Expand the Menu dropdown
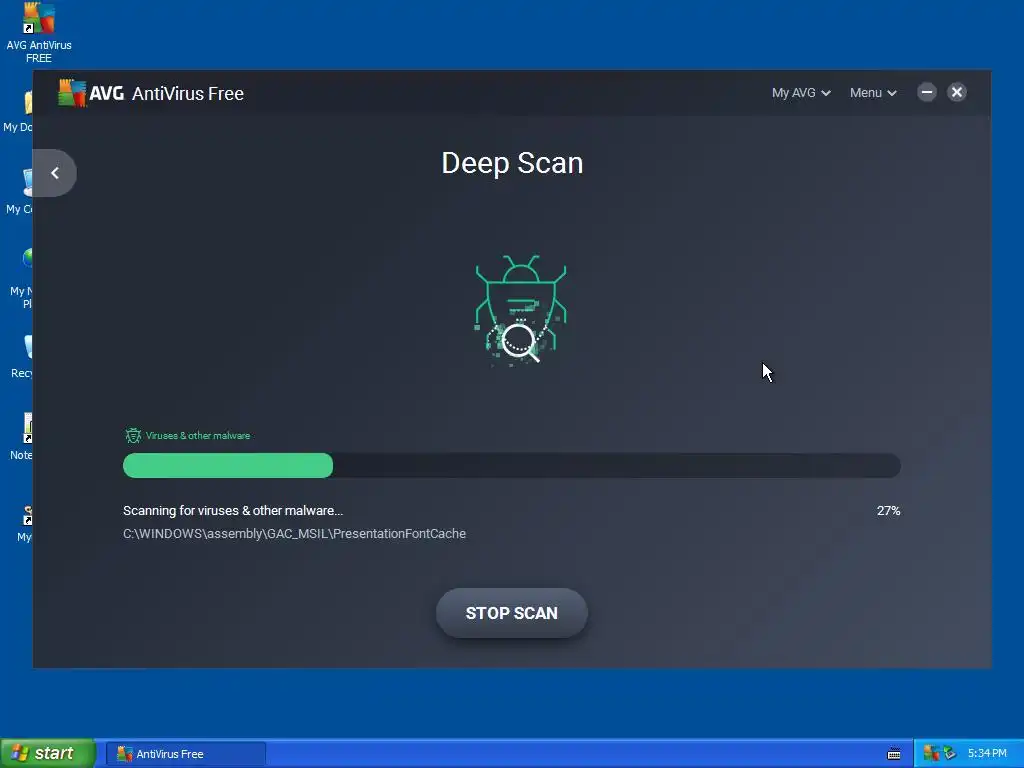The height and width of the screenshot is (768, 1024). (x=872, y=93)
